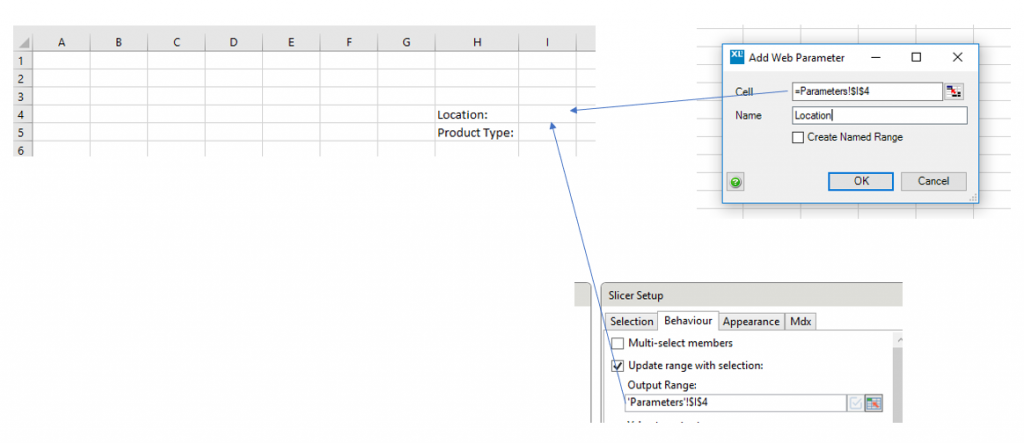Click the green help icon in Add Web Parameter

click(736, 182)
